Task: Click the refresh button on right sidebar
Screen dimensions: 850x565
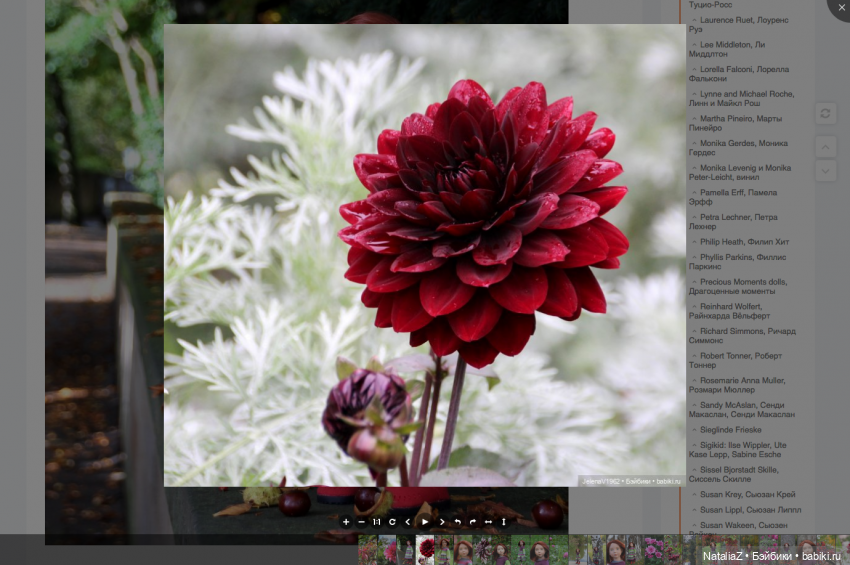Action: [825, 114]
